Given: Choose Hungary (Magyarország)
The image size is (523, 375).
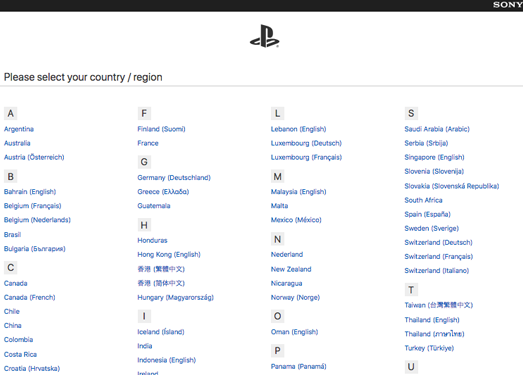Looking at the screenshot, I should pyautogui.click(x=175, y=297).
